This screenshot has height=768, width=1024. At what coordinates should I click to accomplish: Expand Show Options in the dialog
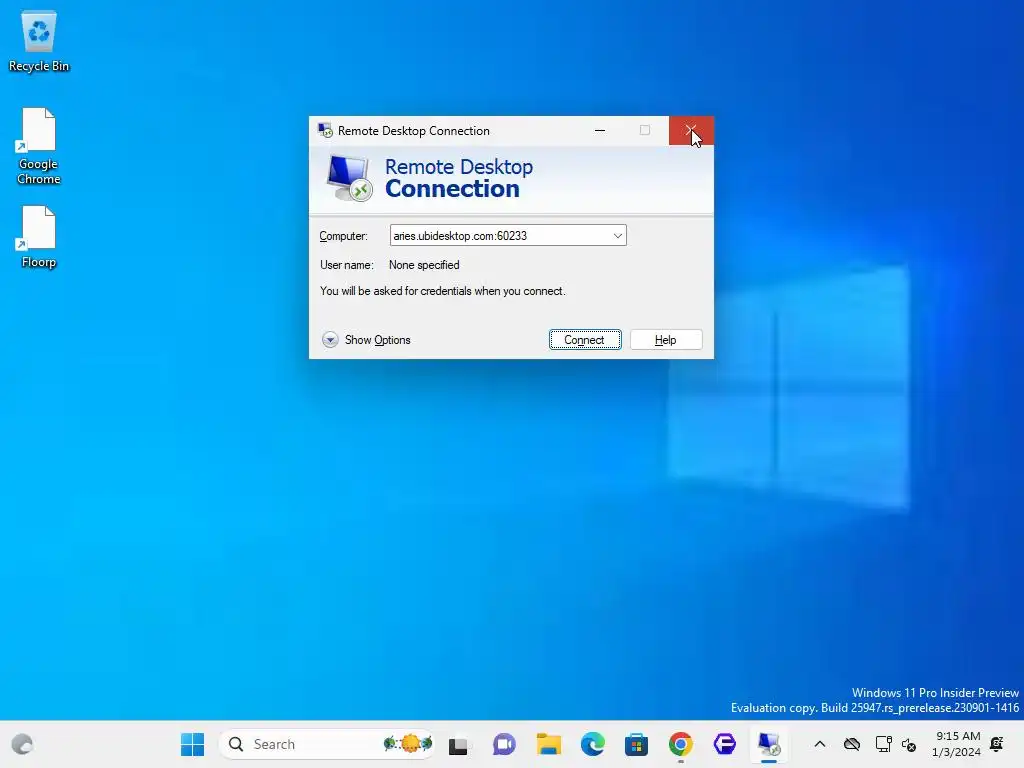[x=366, y=340]
